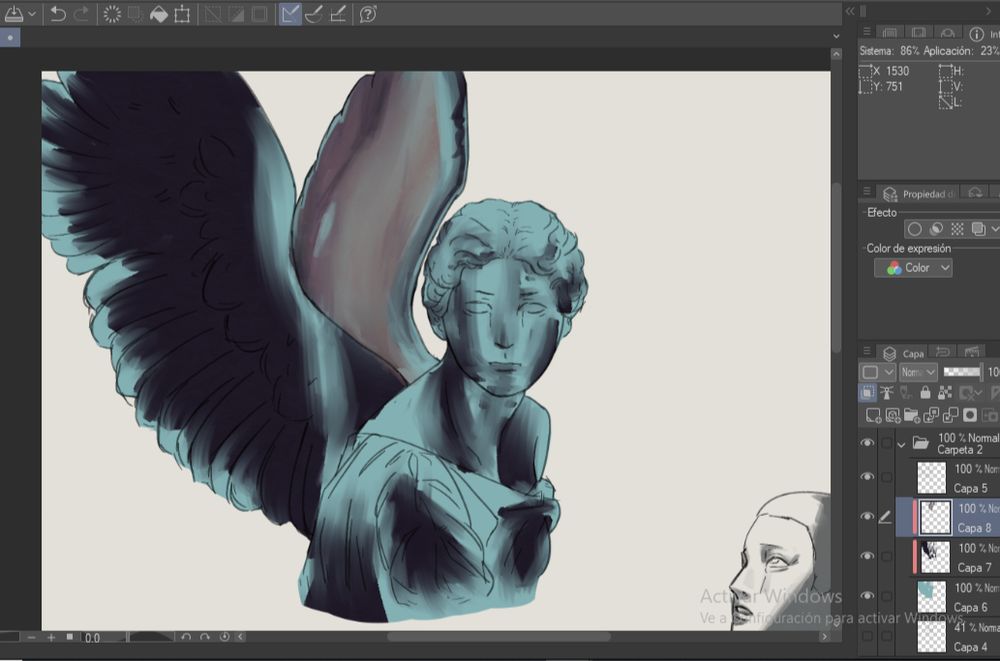1000x661 pixels.
Task: Click Create Layer Mask icon
Action: (970, 416)
